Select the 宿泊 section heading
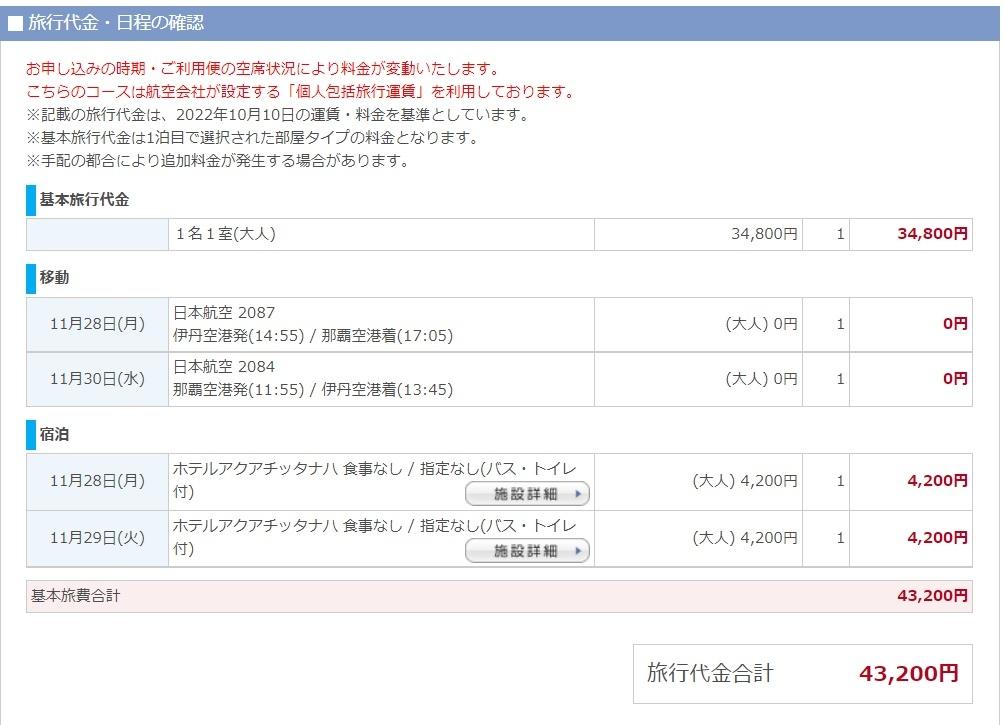The height and width of the screenshot is (725, 1004). pyautogui.click(x=54, y=435)
